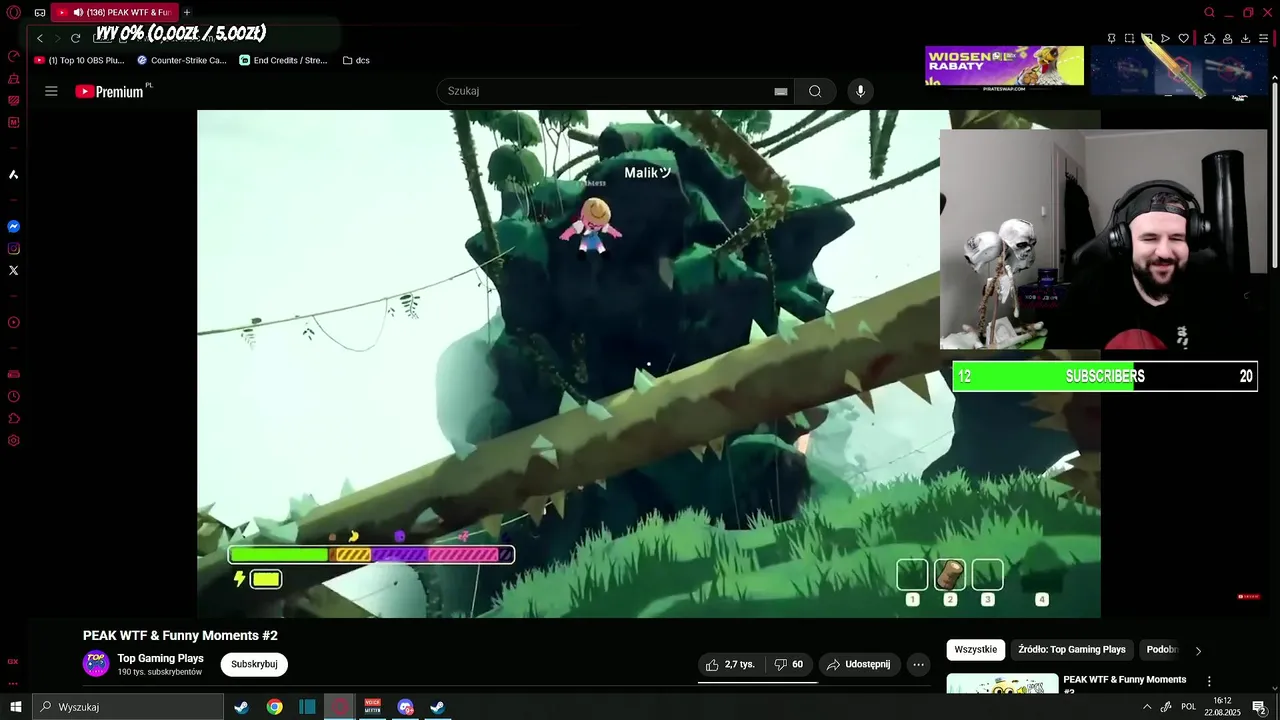
Task: Take a snapshot with the capture icon
Action: click(x=1129, y=38)
